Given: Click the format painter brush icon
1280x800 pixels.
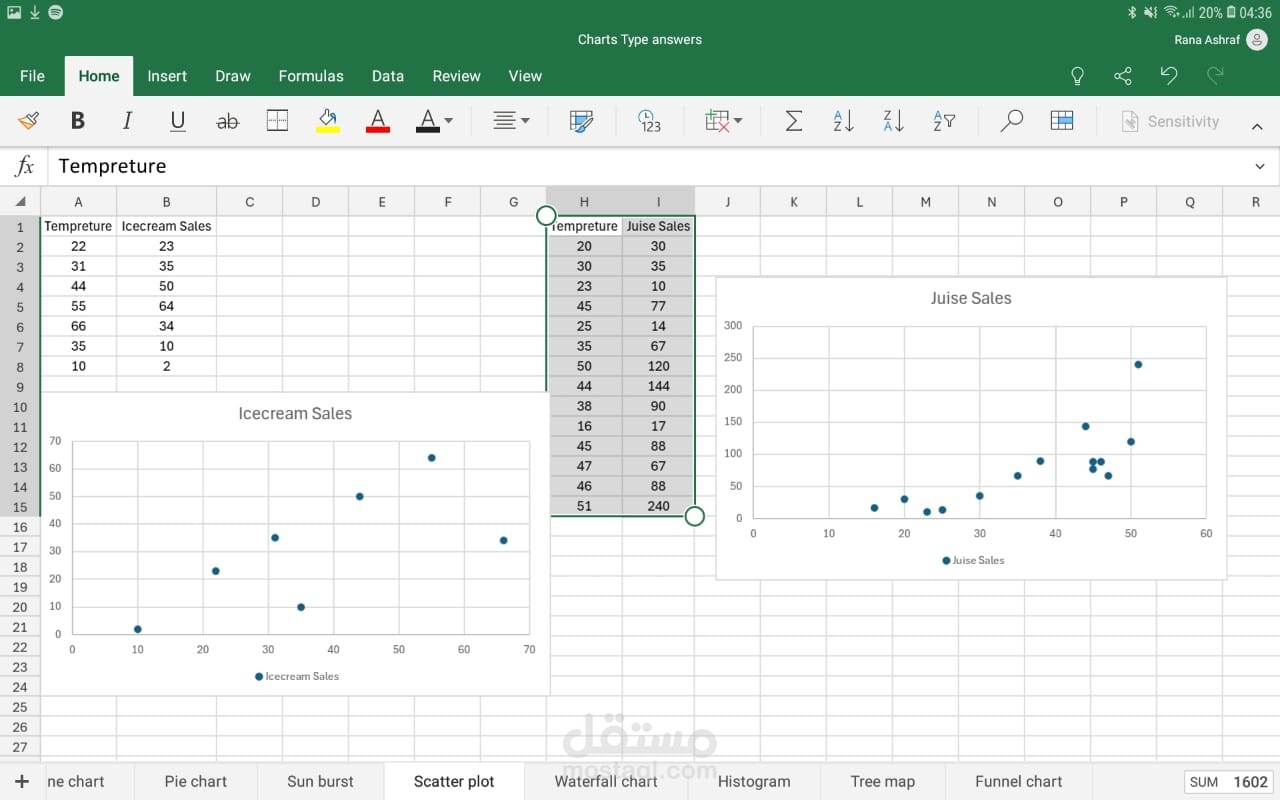Looking at the screenshot, I should pos(28,121).
